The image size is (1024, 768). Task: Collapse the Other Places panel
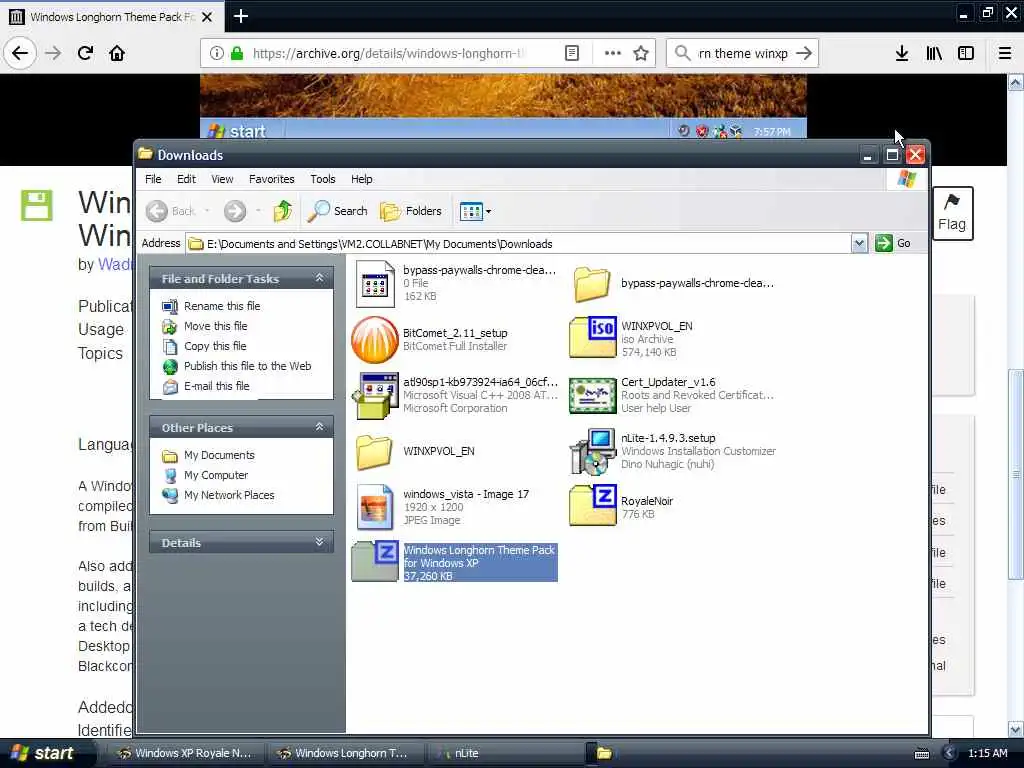[x=319, y=427]
